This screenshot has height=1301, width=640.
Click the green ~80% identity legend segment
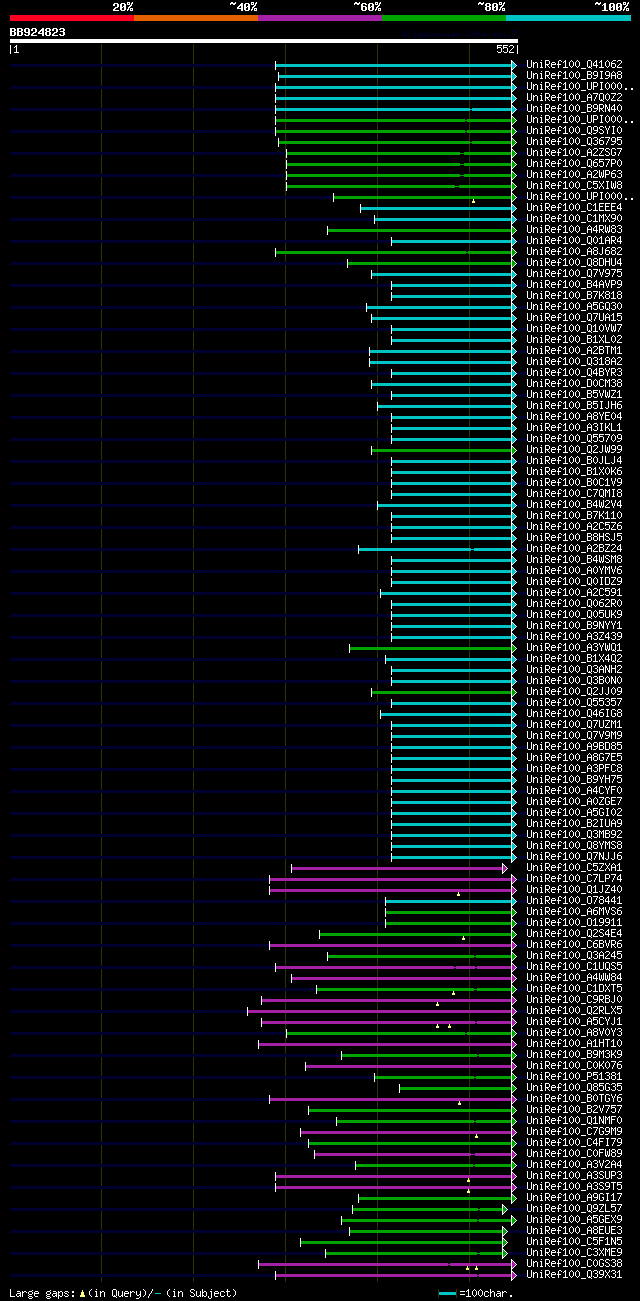444,17
